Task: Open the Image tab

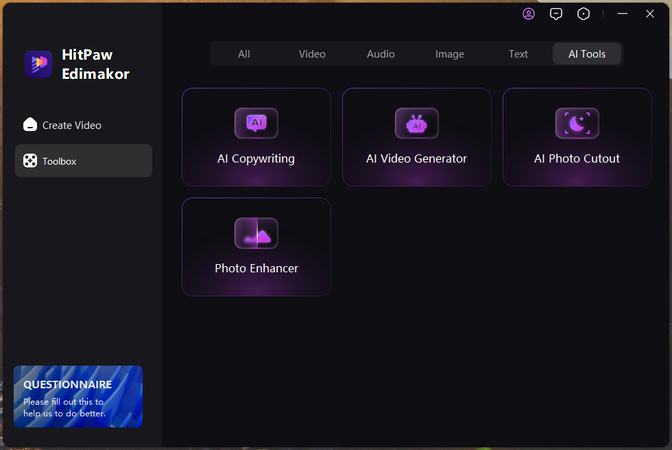Action: 449,54
